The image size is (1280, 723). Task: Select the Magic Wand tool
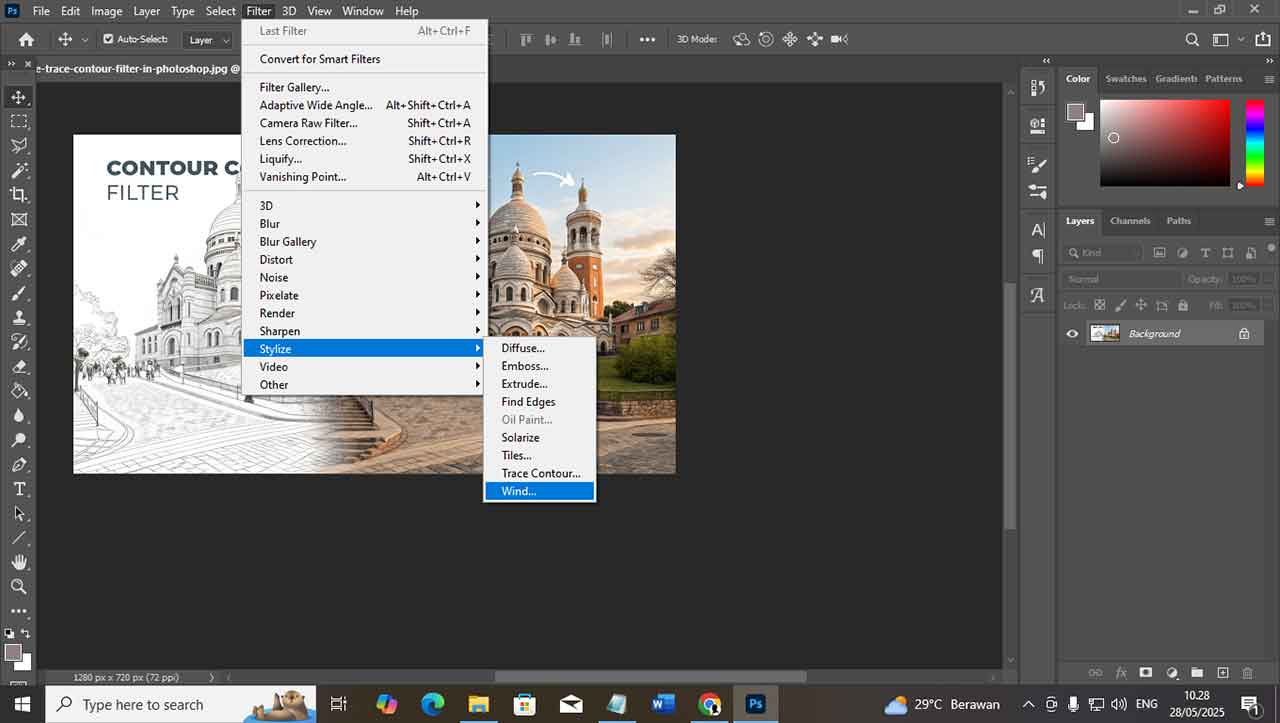click(19, 170)
